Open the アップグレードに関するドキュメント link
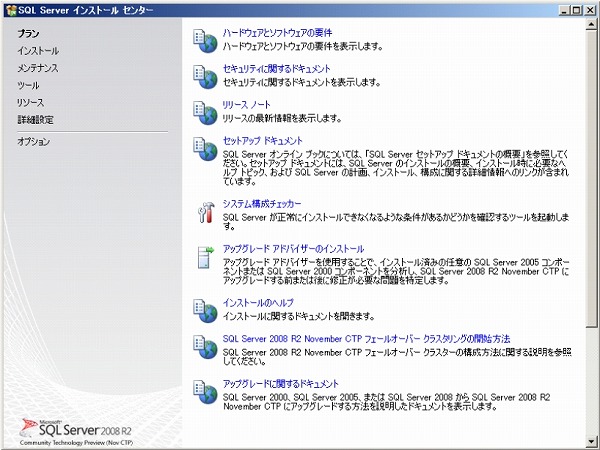600x450 pixels. click(280, 384)
